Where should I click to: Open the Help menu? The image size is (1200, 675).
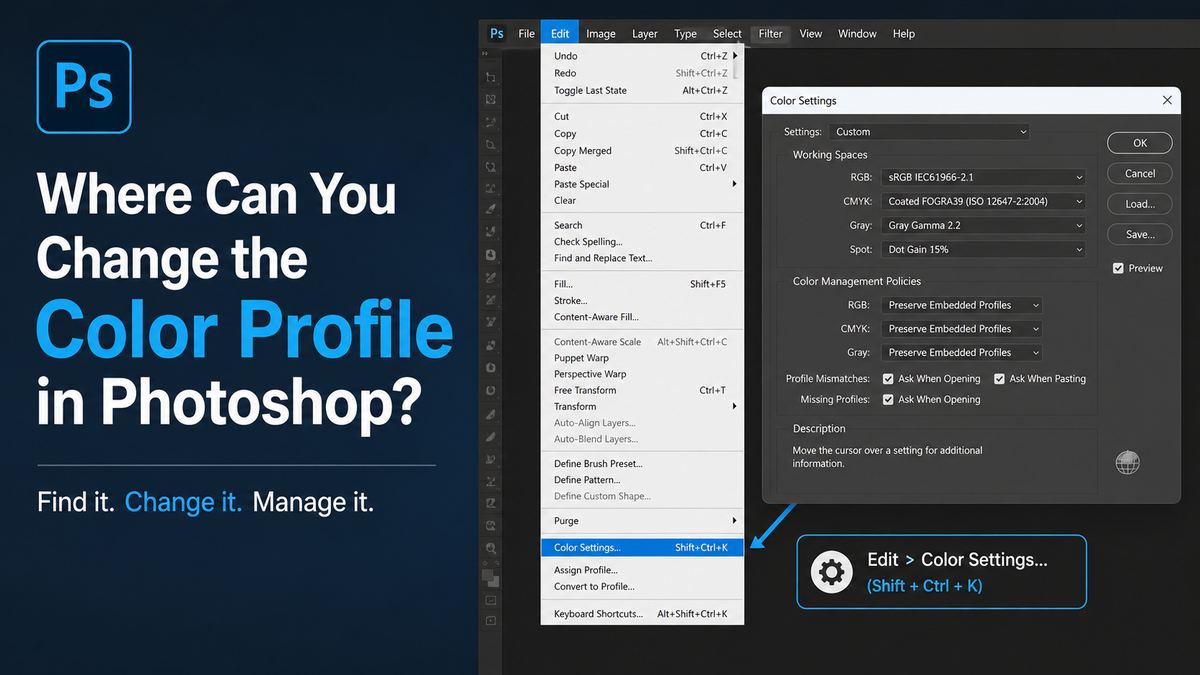(904, 33)
